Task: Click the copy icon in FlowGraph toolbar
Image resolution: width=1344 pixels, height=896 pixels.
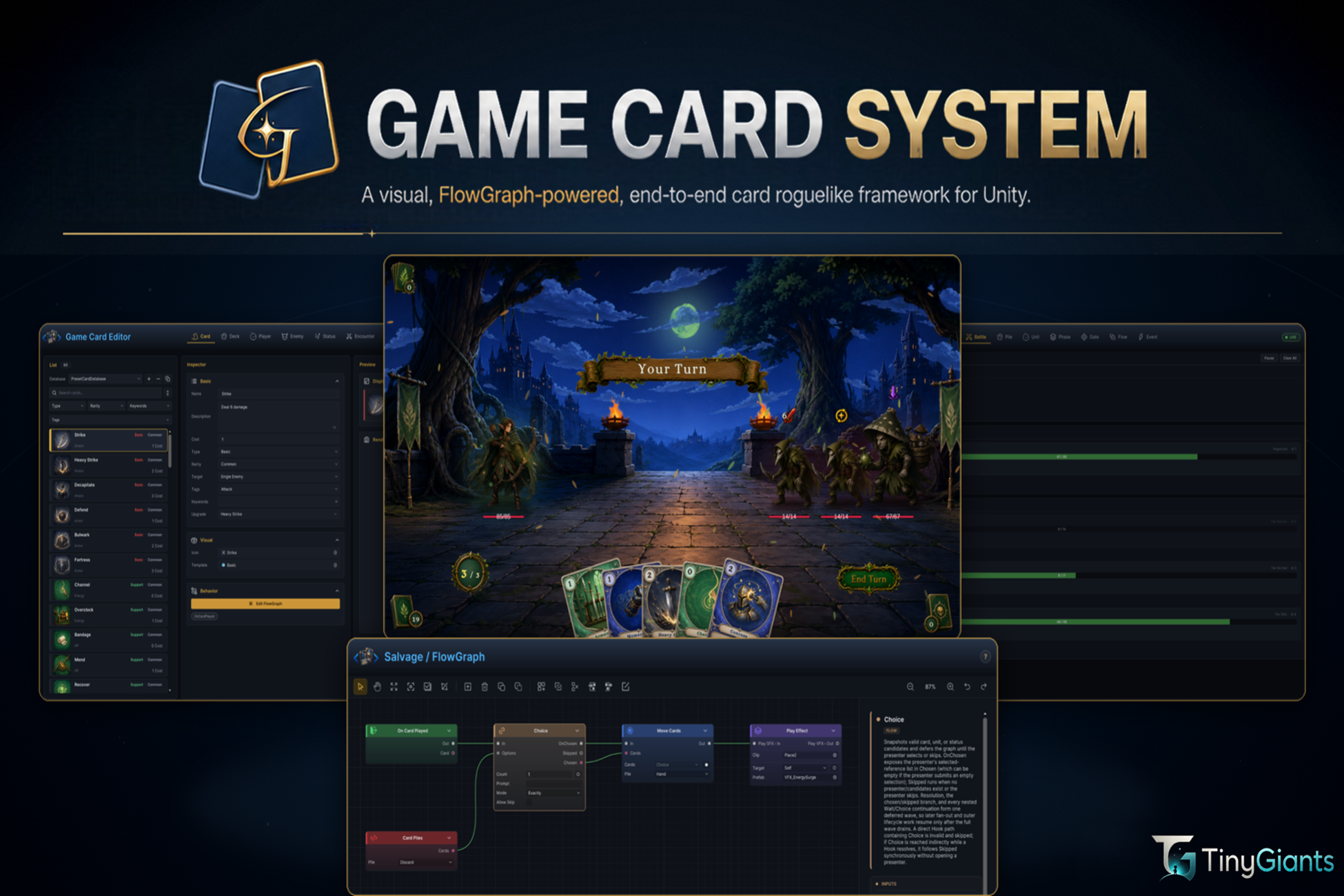Action: pos(501,686)
